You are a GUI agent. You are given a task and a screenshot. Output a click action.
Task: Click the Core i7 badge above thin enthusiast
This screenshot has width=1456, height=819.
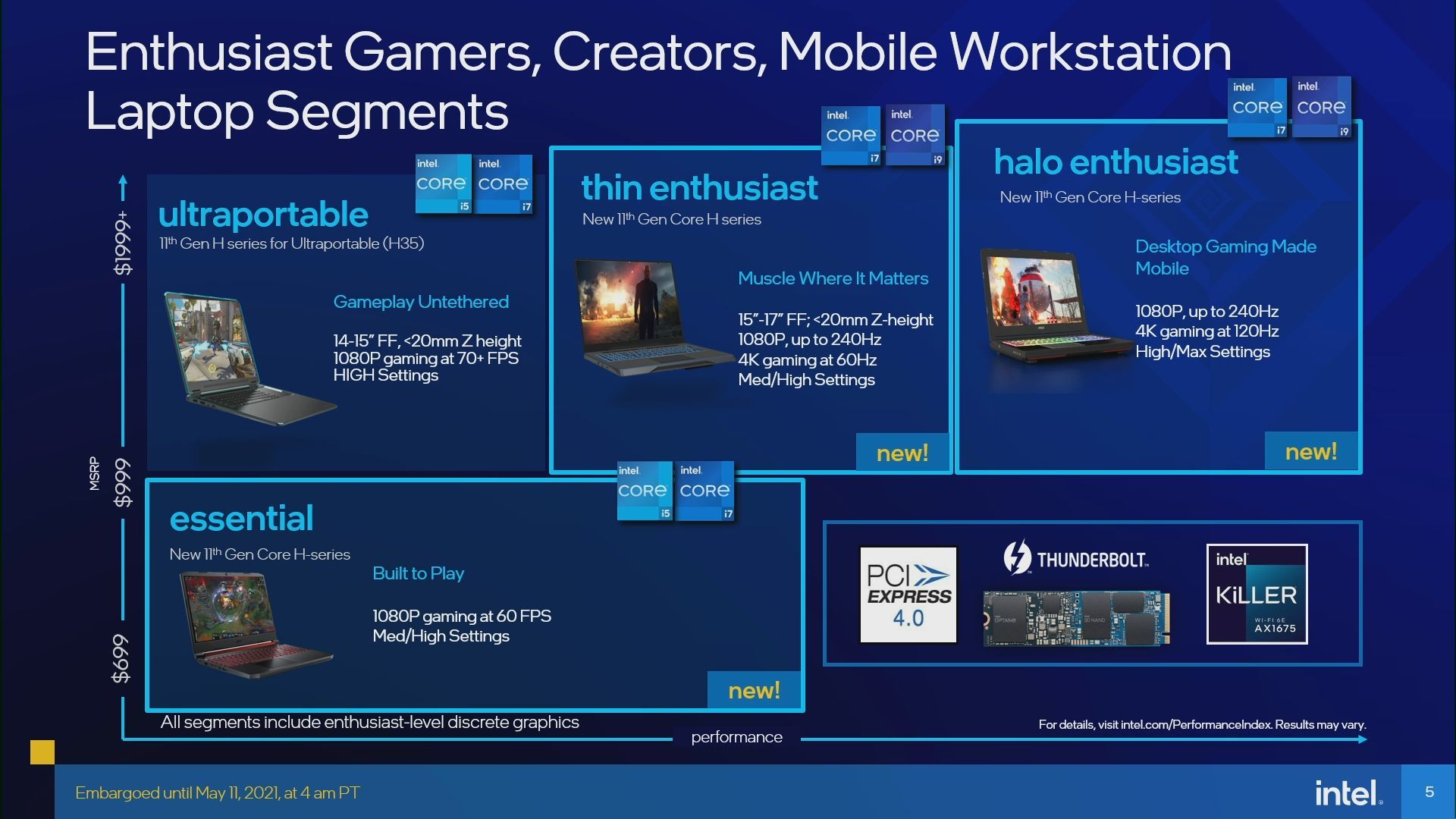pyautogui.click(x=851, y=136)
